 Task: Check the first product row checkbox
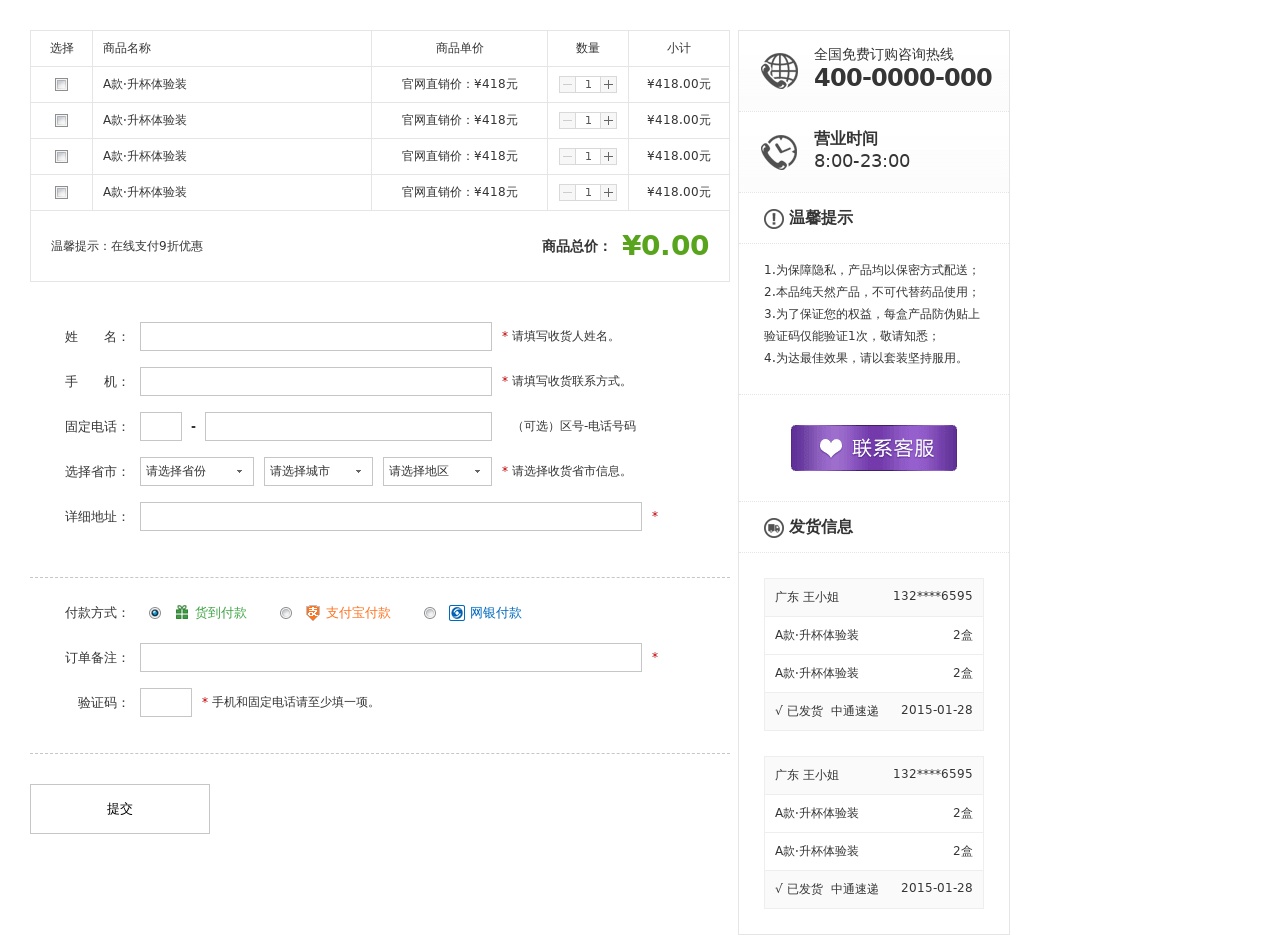point(62,85)
